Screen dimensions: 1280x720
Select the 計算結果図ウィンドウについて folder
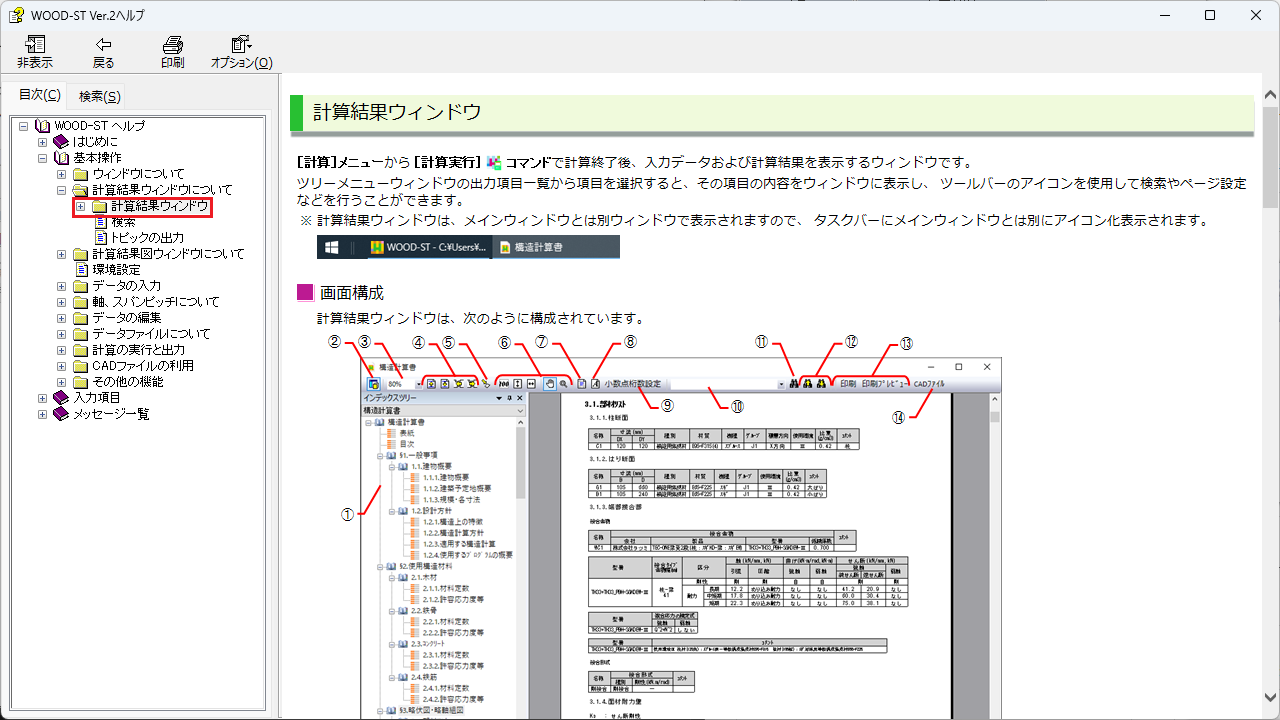167,254
